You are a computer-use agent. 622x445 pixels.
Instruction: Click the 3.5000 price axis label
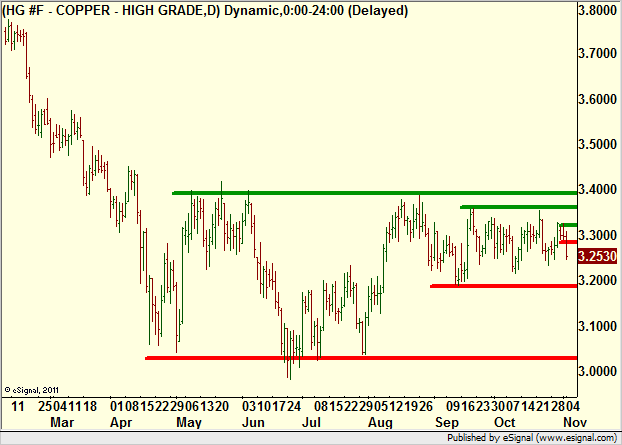coord(598,144)
